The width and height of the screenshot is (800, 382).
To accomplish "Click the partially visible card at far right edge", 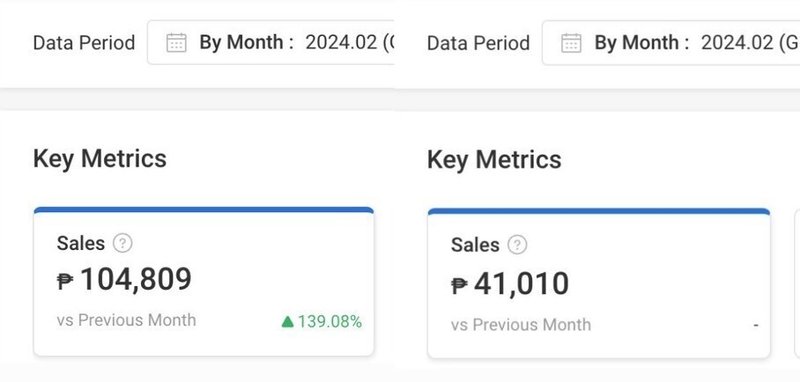I will (797, 284).
